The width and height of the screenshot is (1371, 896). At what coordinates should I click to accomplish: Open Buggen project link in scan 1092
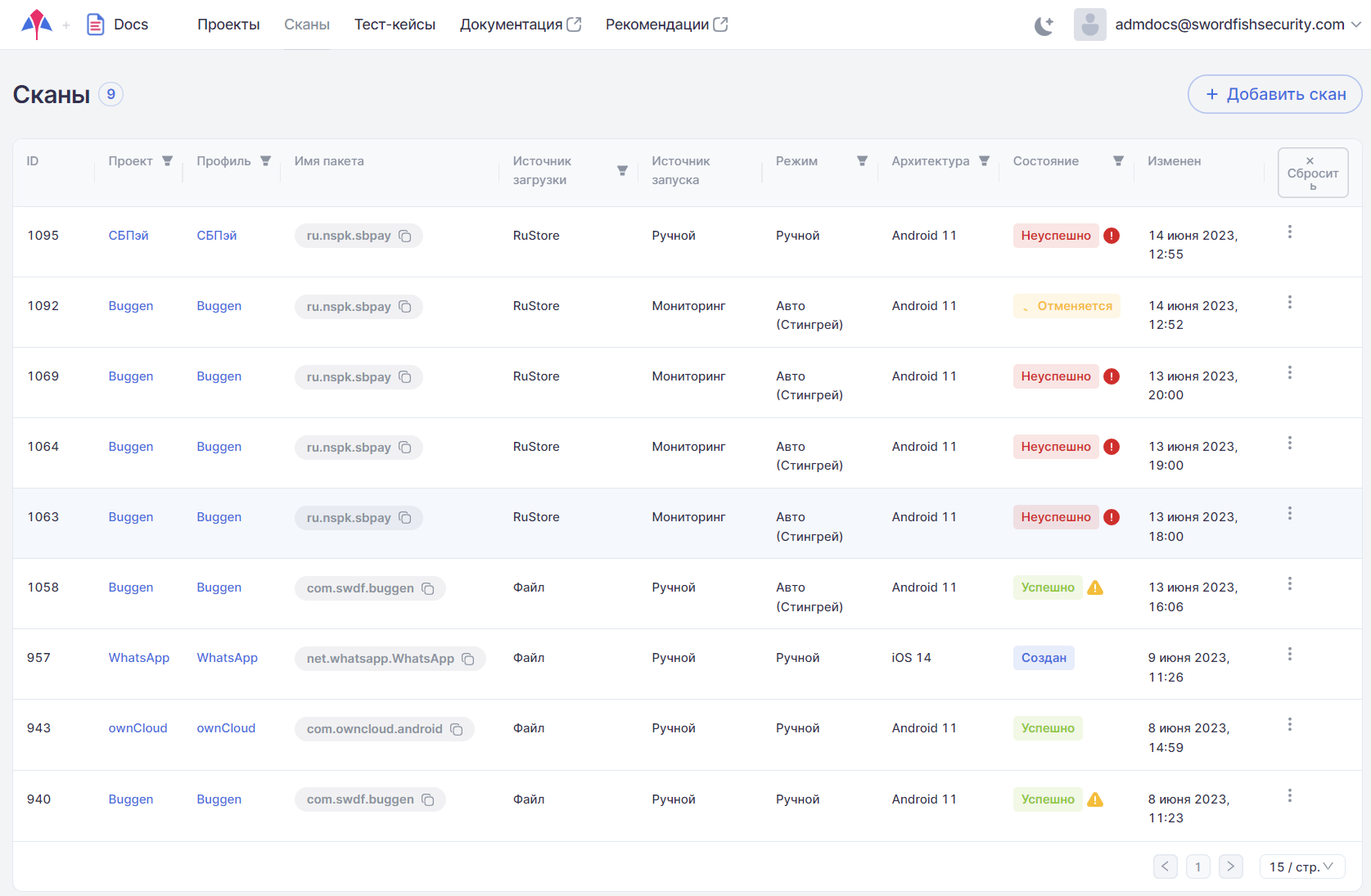(x=131, y=306)
